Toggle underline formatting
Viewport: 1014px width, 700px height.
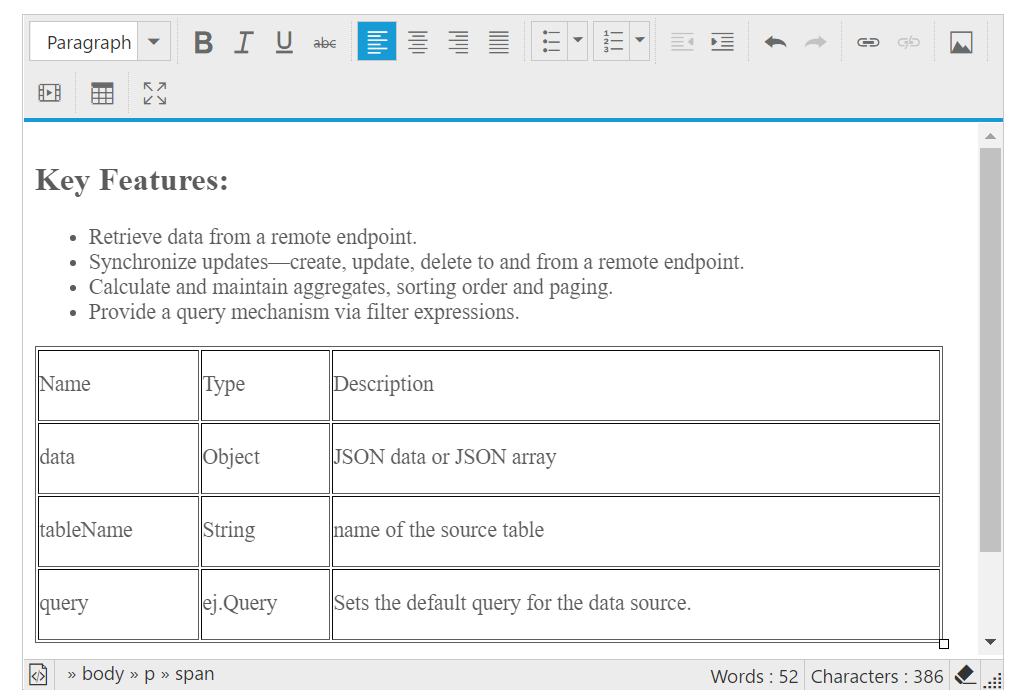tap(284, 42)
